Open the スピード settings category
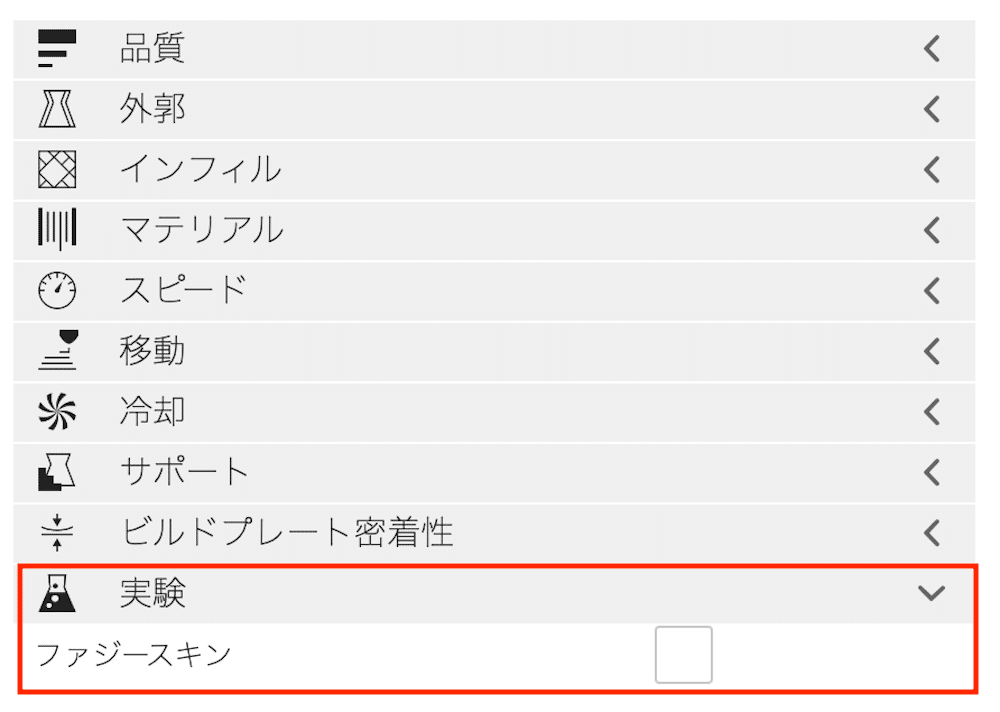The width and height of the screenshot is (1000, 712). pos(183,291)
